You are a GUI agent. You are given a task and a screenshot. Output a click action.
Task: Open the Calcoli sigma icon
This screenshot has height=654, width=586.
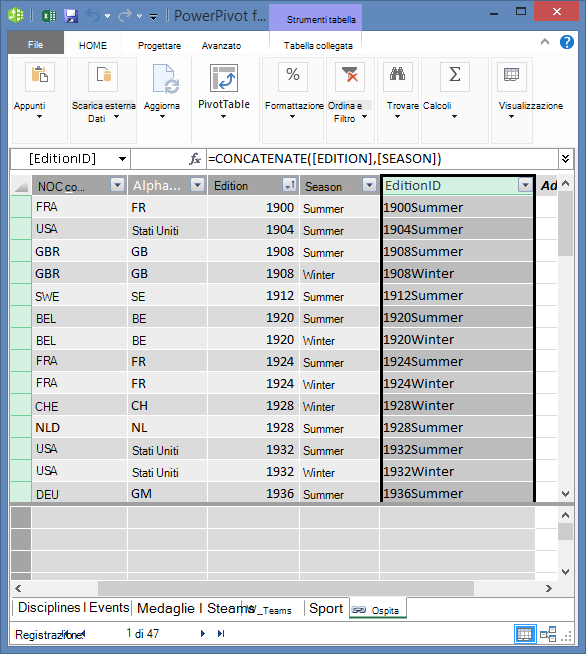[455, 77]
